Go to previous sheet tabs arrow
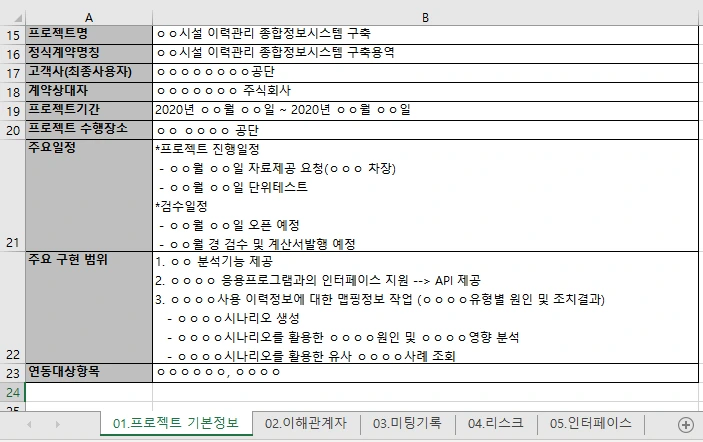 click(29, 424)
